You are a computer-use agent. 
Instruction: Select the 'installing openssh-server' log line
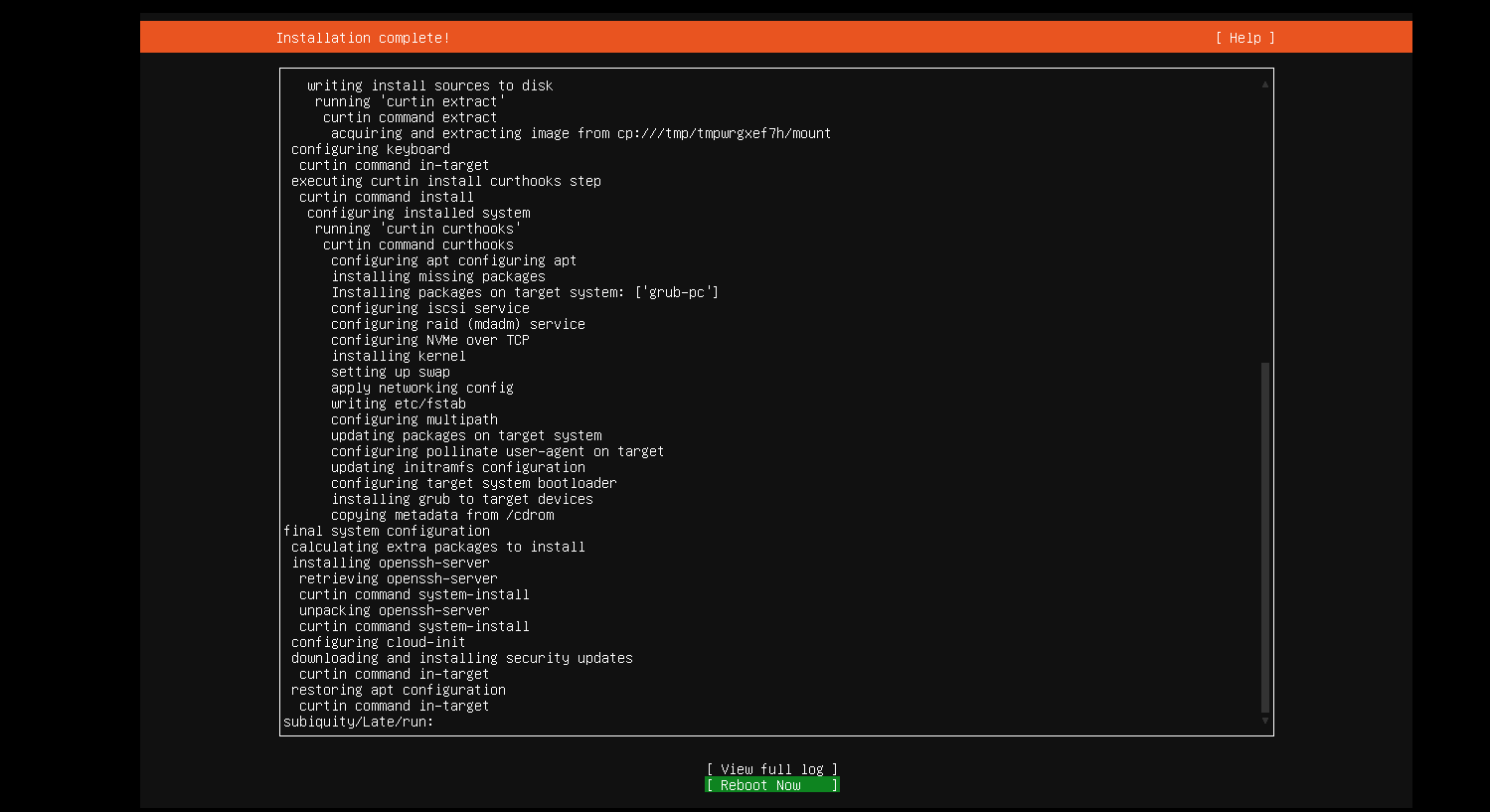pos(391,563)
